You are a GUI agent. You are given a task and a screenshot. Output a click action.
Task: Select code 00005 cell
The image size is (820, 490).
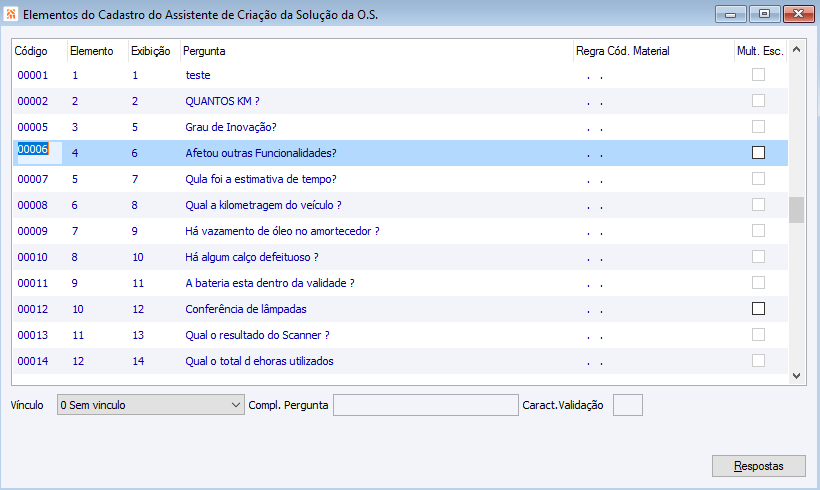[x=32, y=127]
